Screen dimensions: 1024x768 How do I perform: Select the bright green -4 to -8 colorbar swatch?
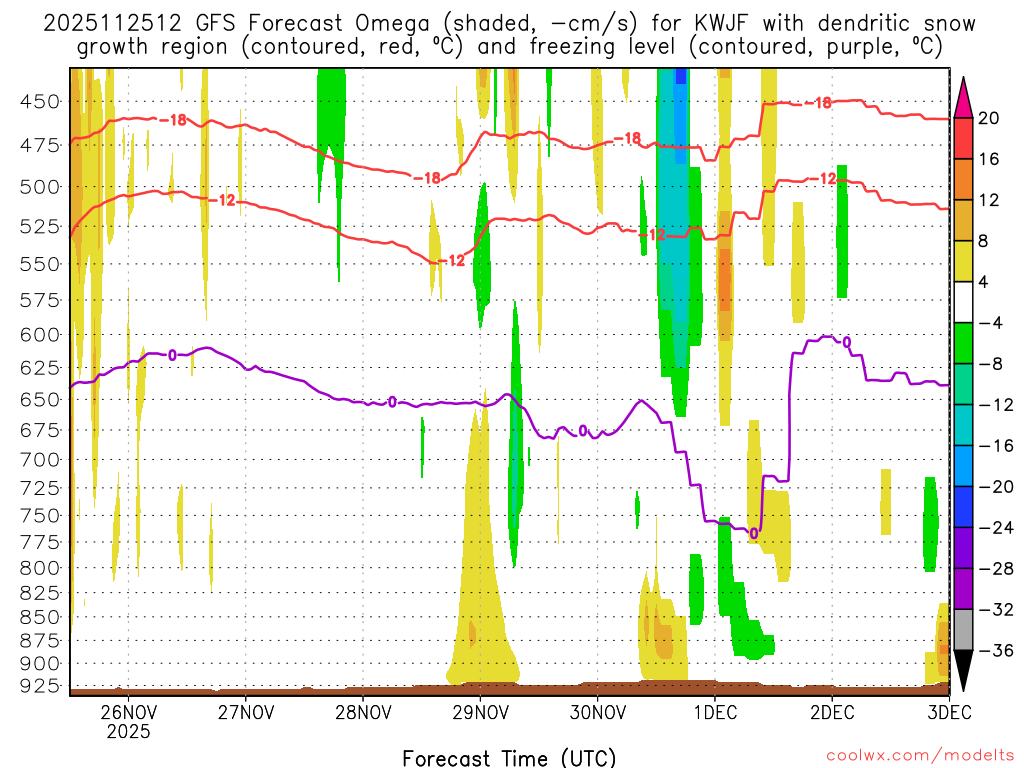point(963,343)
